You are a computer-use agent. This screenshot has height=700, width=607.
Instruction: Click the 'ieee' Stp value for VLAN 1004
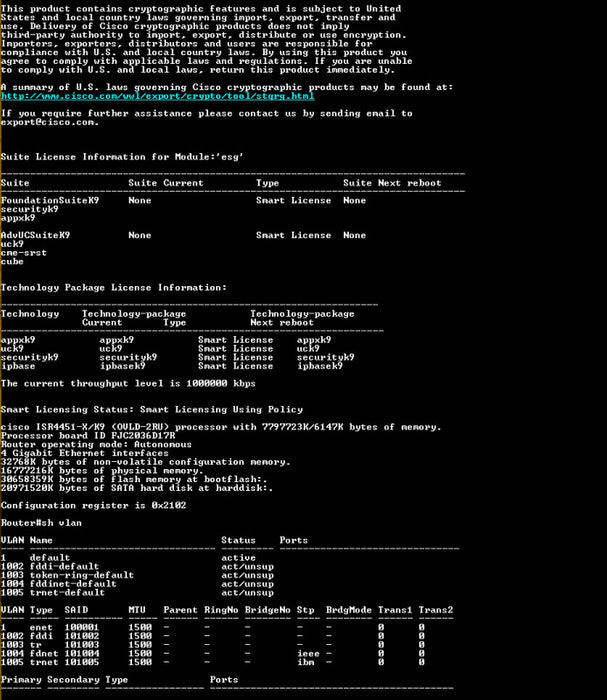(308, 654)
